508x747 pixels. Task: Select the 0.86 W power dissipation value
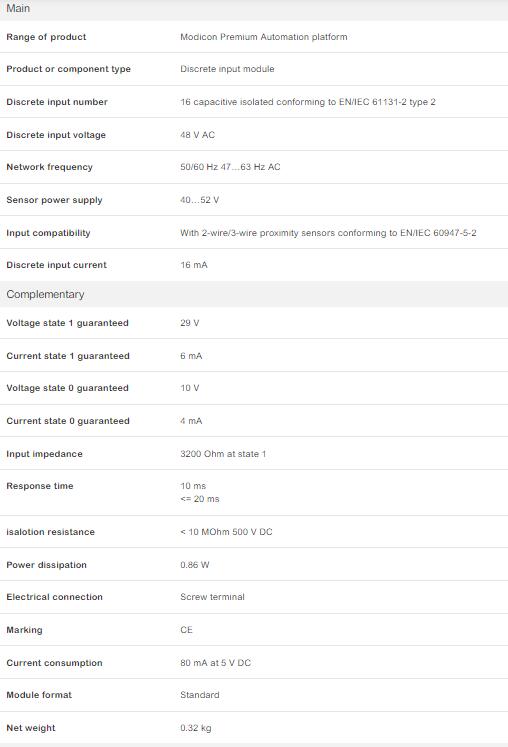194,565
